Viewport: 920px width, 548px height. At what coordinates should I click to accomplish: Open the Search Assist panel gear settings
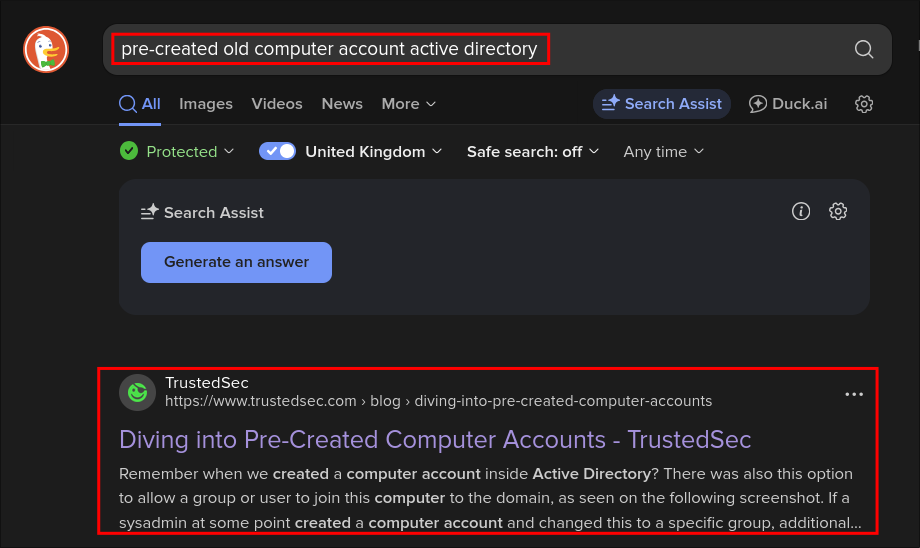point(838,211)
